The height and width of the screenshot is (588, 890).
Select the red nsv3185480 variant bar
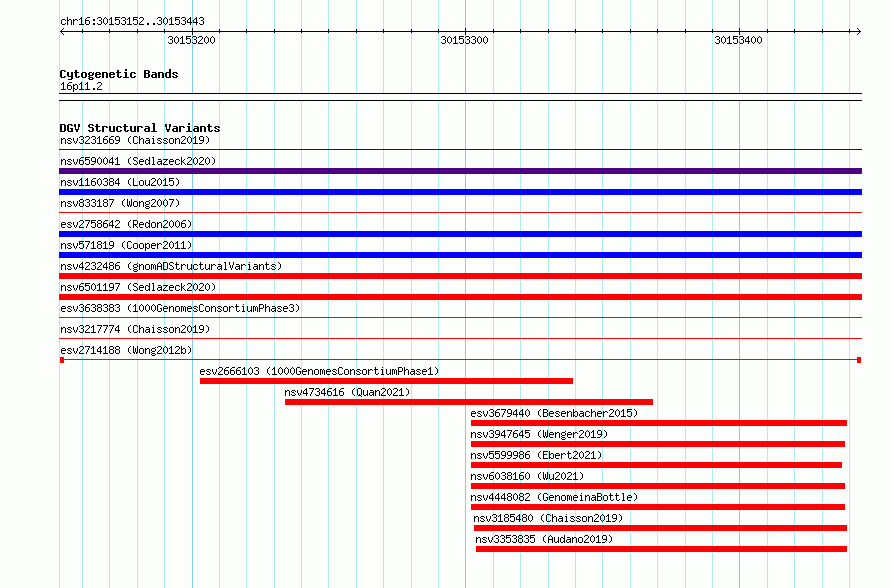click(661, 528)
